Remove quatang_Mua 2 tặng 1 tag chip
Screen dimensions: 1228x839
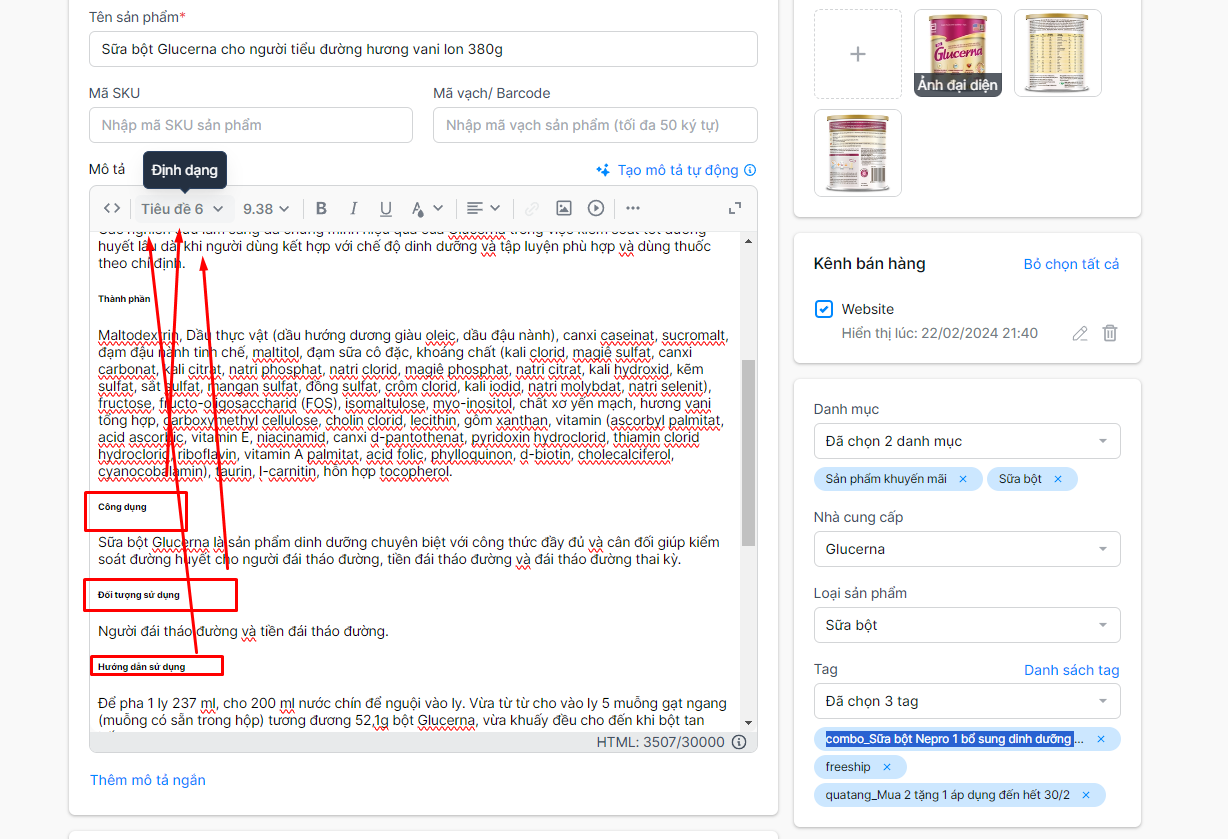tap(1085, 795)
